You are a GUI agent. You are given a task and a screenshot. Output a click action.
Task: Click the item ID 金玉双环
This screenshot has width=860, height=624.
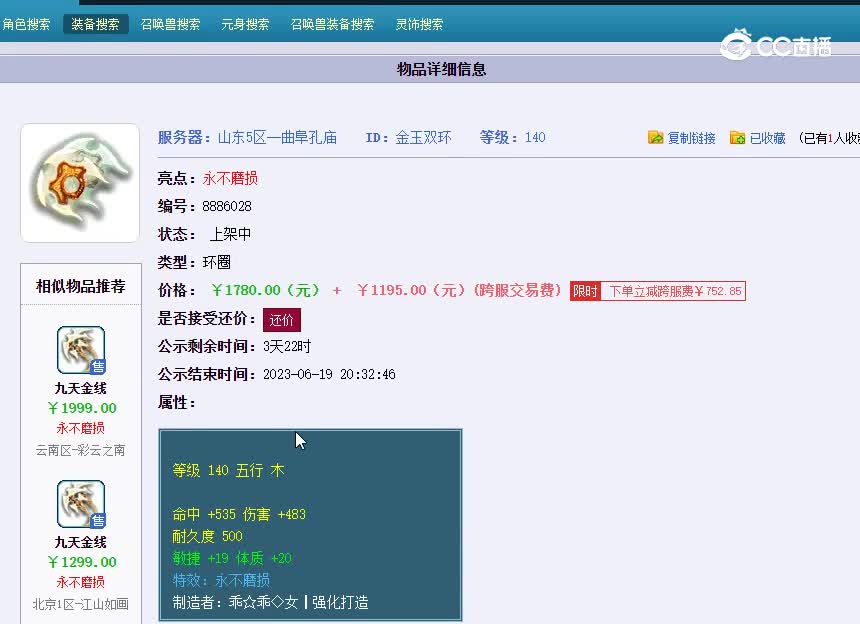[423, 137]
